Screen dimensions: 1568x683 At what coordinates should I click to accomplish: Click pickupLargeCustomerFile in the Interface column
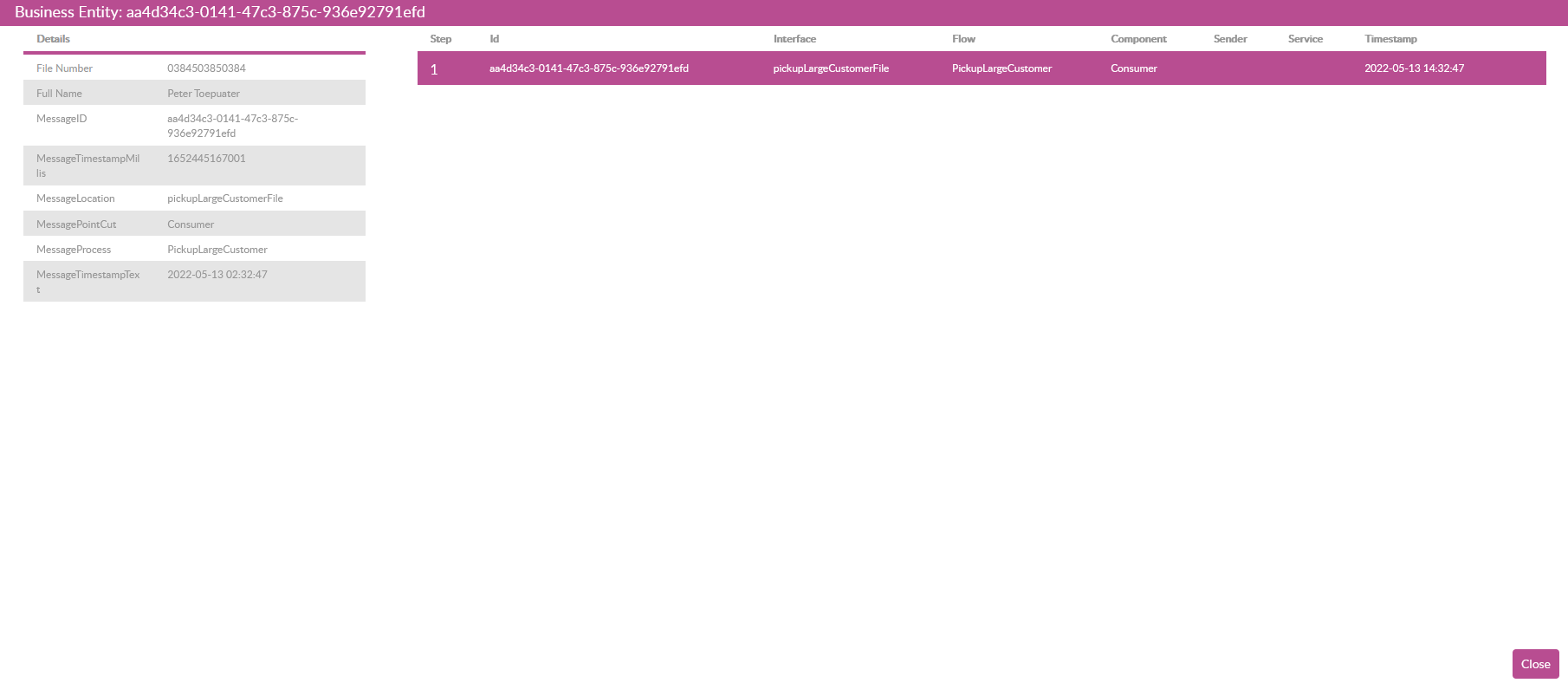point(831,68)
